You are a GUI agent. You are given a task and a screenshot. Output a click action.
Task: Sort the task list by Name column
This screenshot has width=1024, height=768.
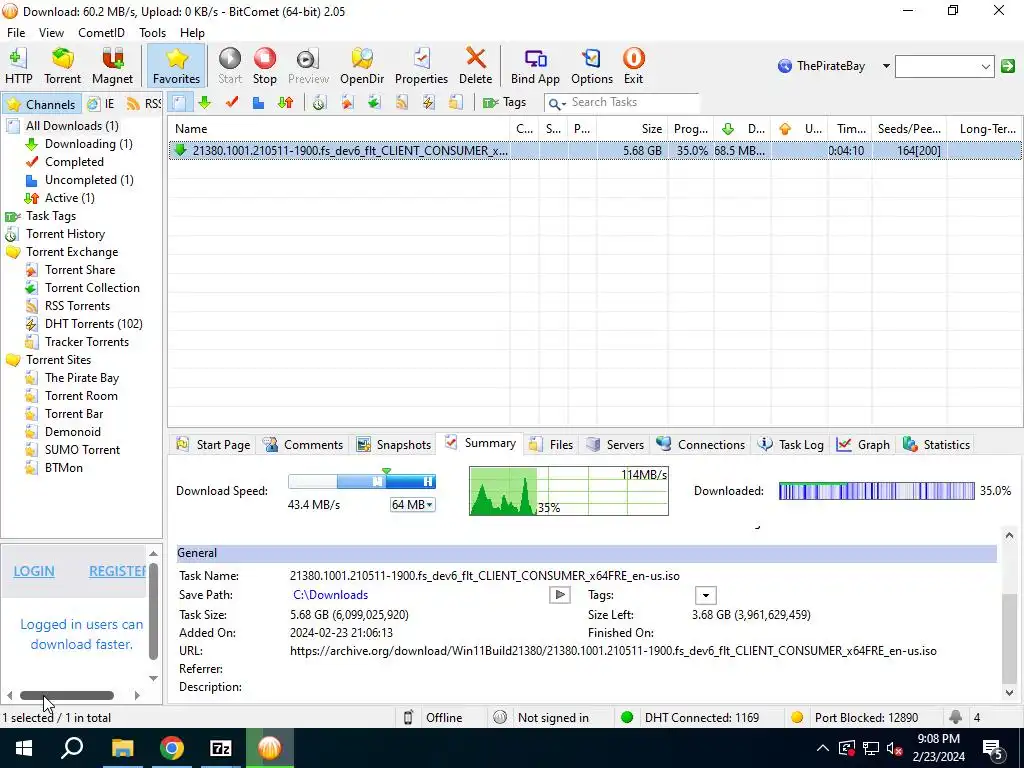(339, 129)
